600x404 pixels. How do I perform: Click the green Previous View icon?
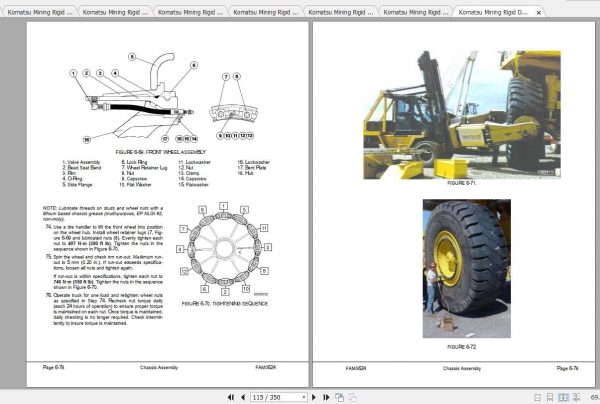(x=339, y=397)
